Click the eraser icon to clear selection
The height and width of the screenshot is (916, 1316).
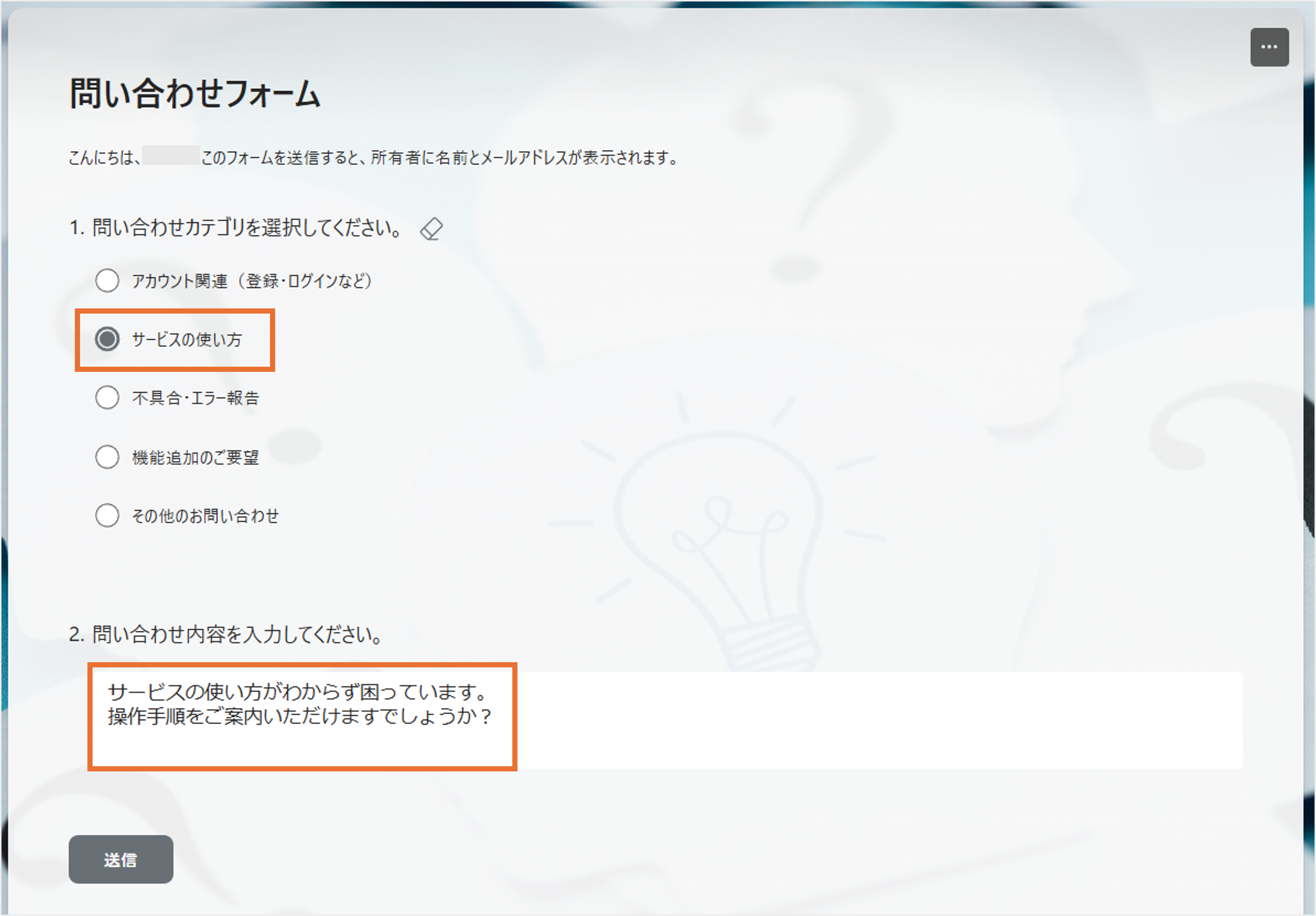(x=431, y=229)
